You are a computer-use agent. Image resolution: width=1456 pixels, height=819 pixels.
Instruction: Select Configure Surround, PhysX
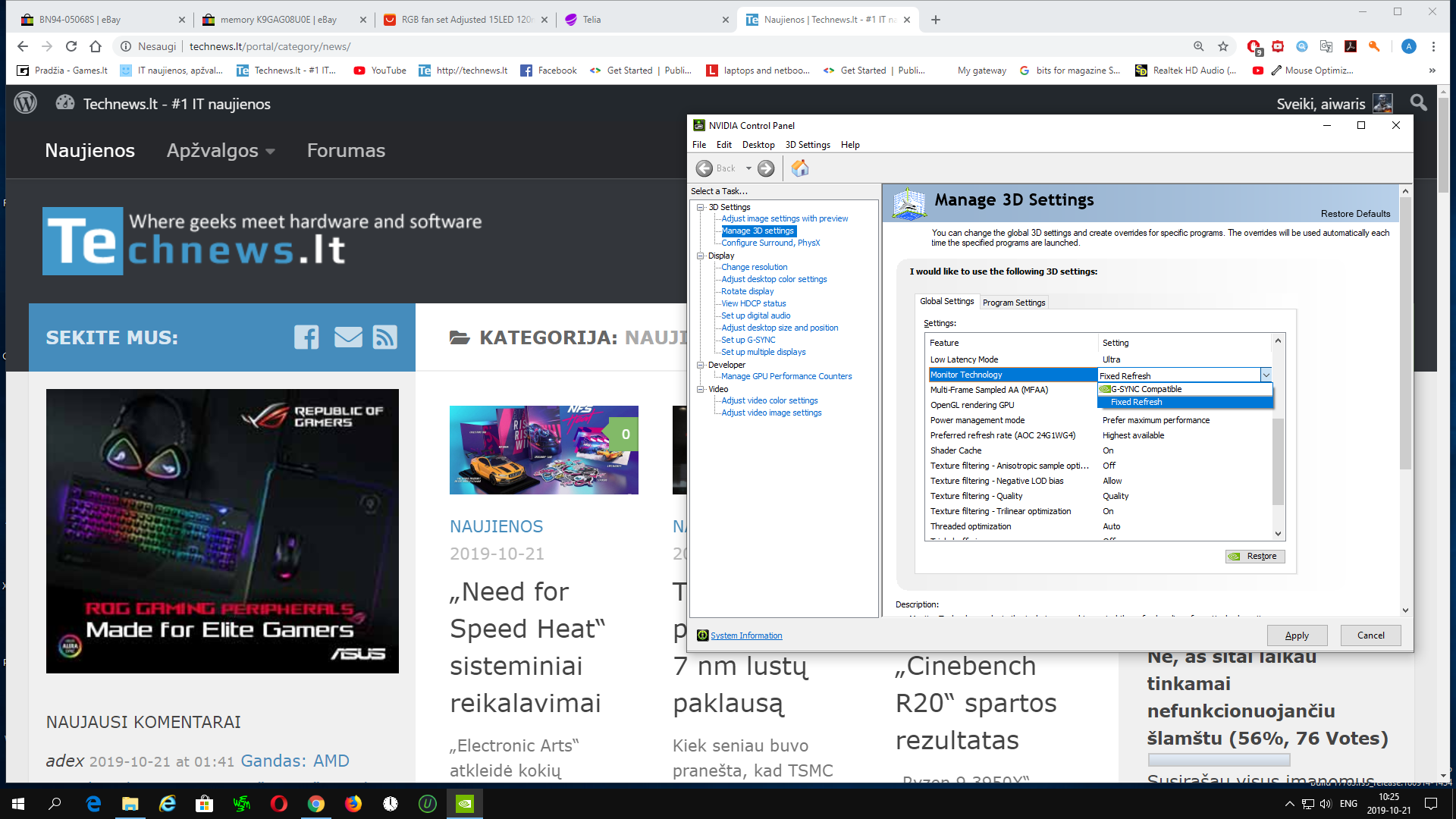(770, 243)
